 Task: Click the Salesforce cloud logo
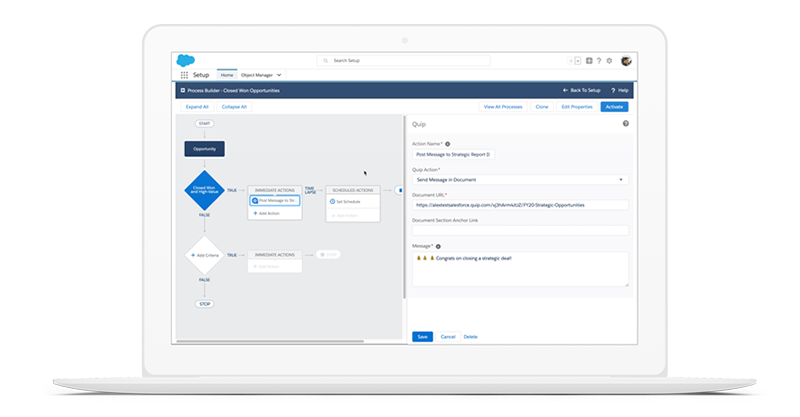(x=185, y=60)
